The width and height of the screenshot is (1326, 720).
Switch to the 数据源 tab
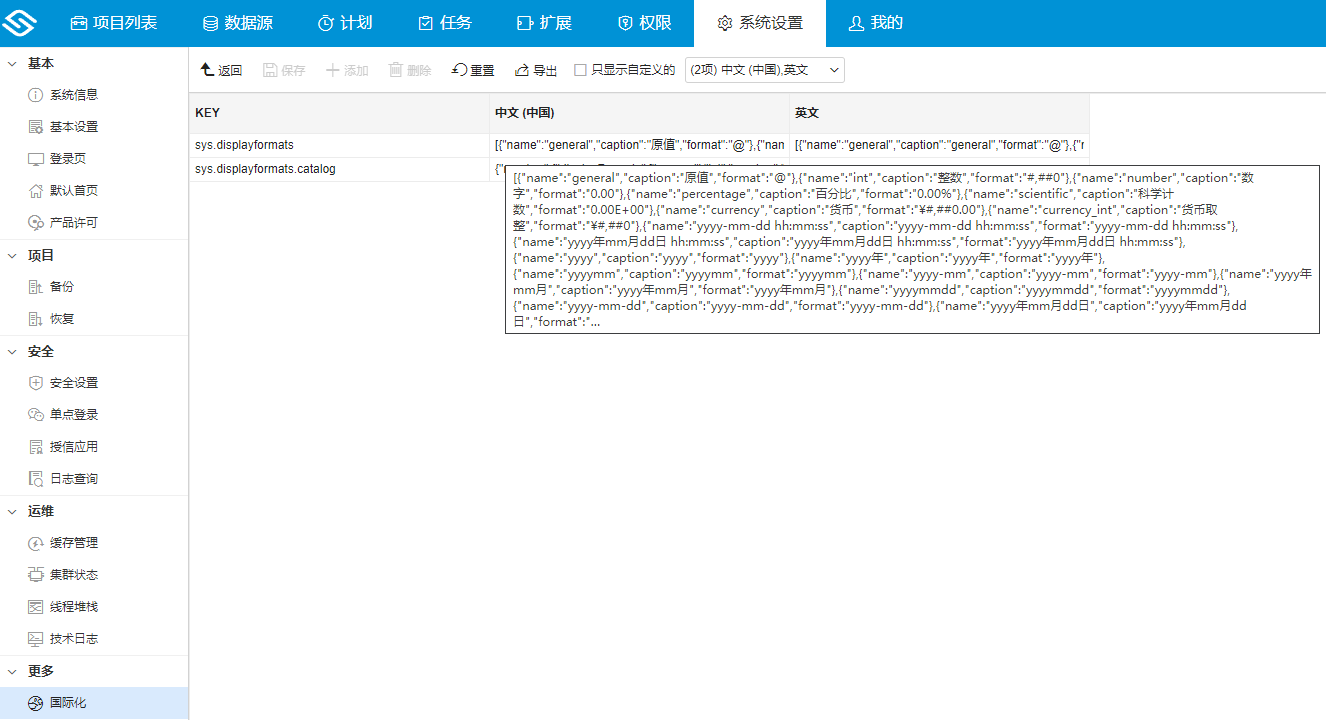click(x=237, y=23)
